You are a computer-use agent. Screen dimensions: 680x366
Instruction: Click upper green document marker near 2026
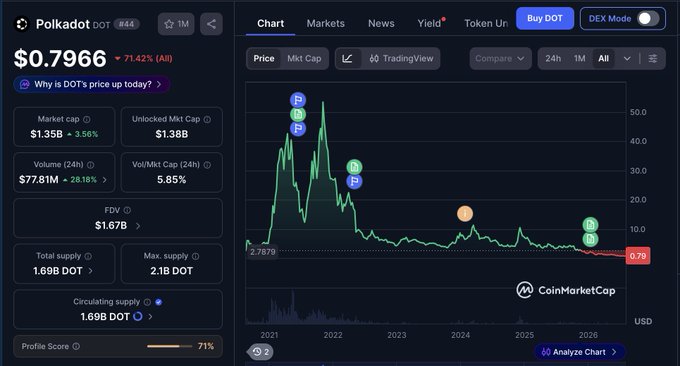pyautogui.click(x=590, y=225)
